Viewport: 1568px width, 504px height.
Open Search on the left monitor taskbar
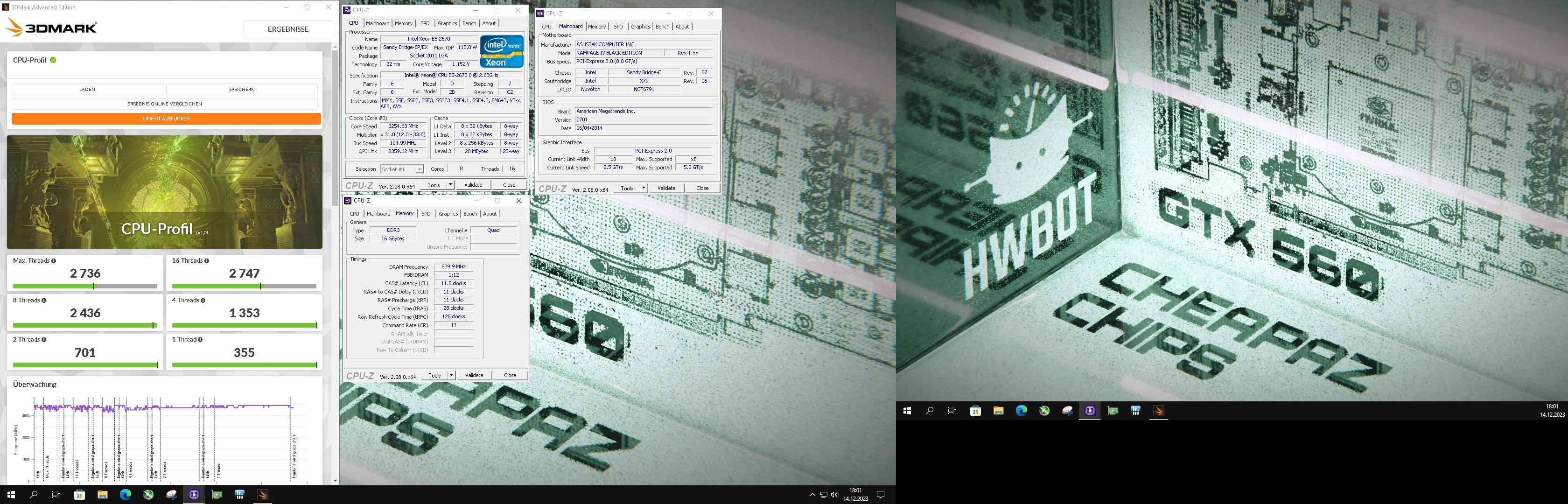pos(34,495)
